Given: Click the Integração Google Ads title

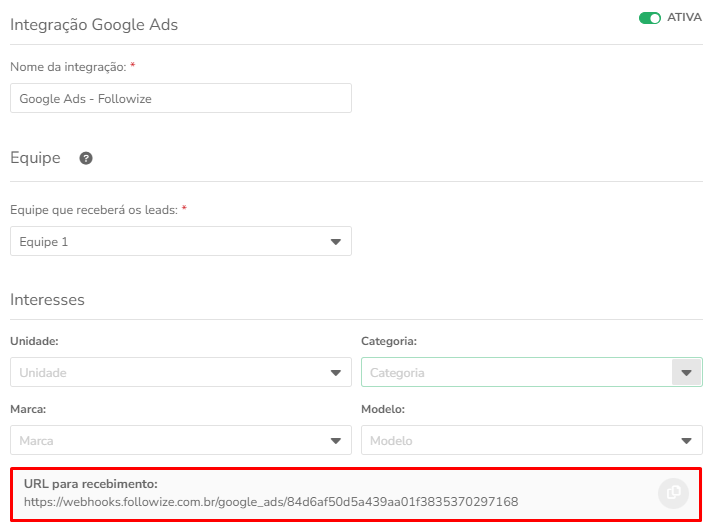Looking at the screenshot, I should 94,25.
